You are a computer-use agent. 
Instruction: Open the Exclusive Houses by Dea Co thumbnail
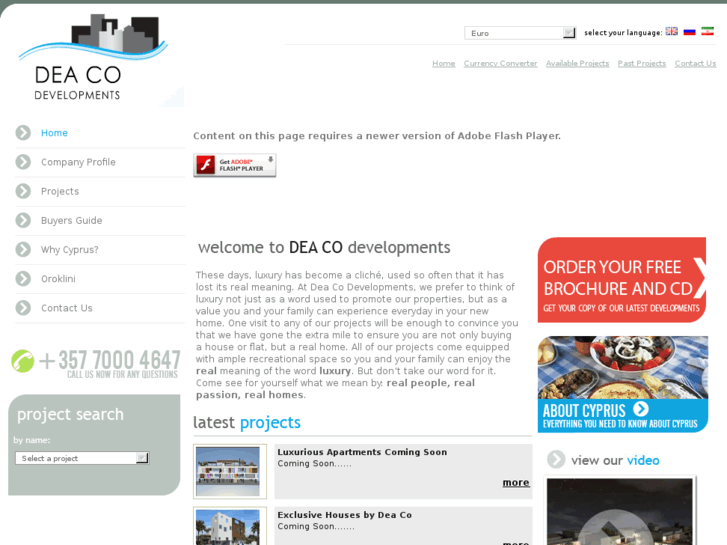click(x=230, y=526)
